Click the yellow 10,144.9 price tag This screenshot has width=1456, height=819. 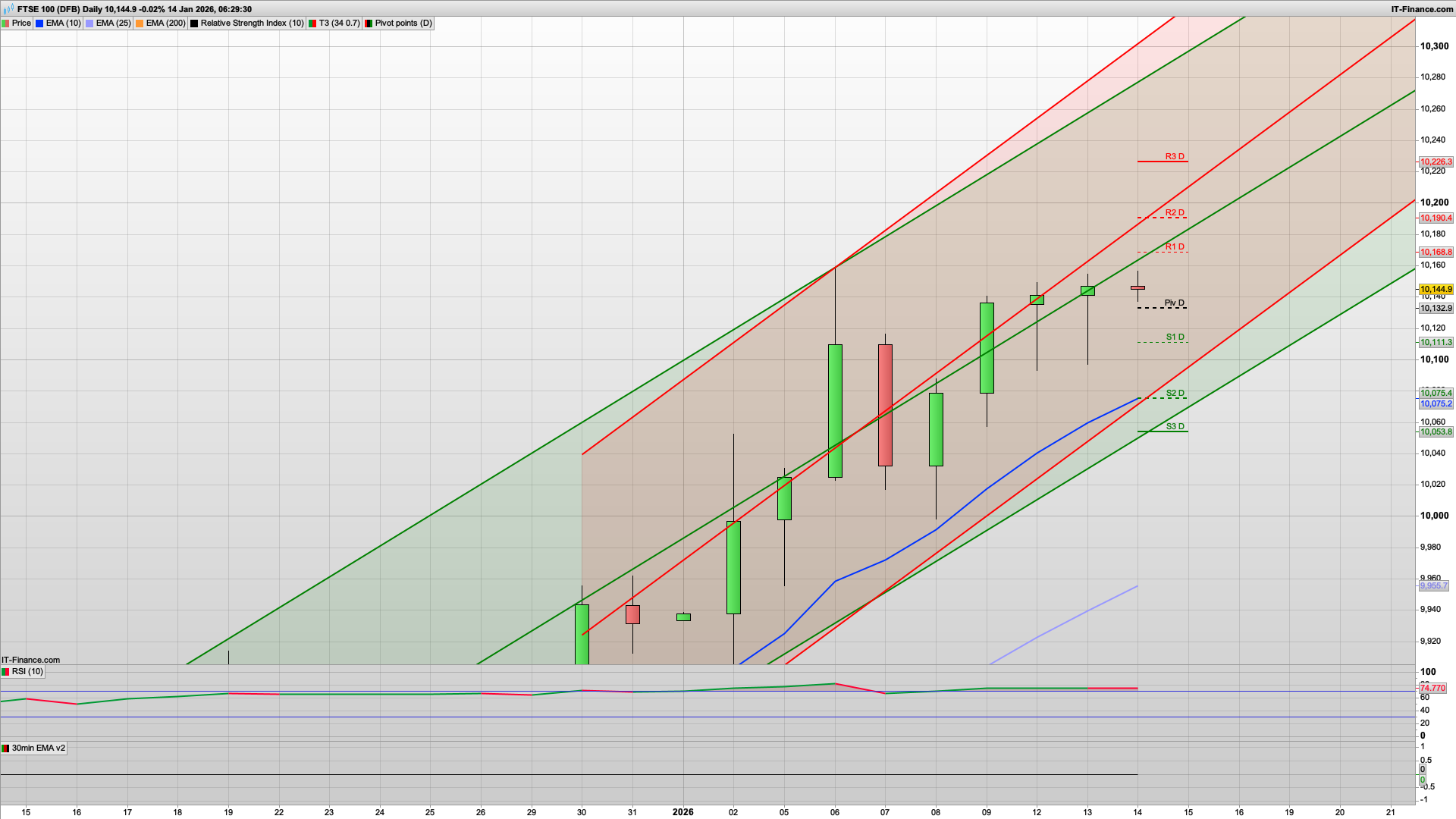pos(1435,290)
